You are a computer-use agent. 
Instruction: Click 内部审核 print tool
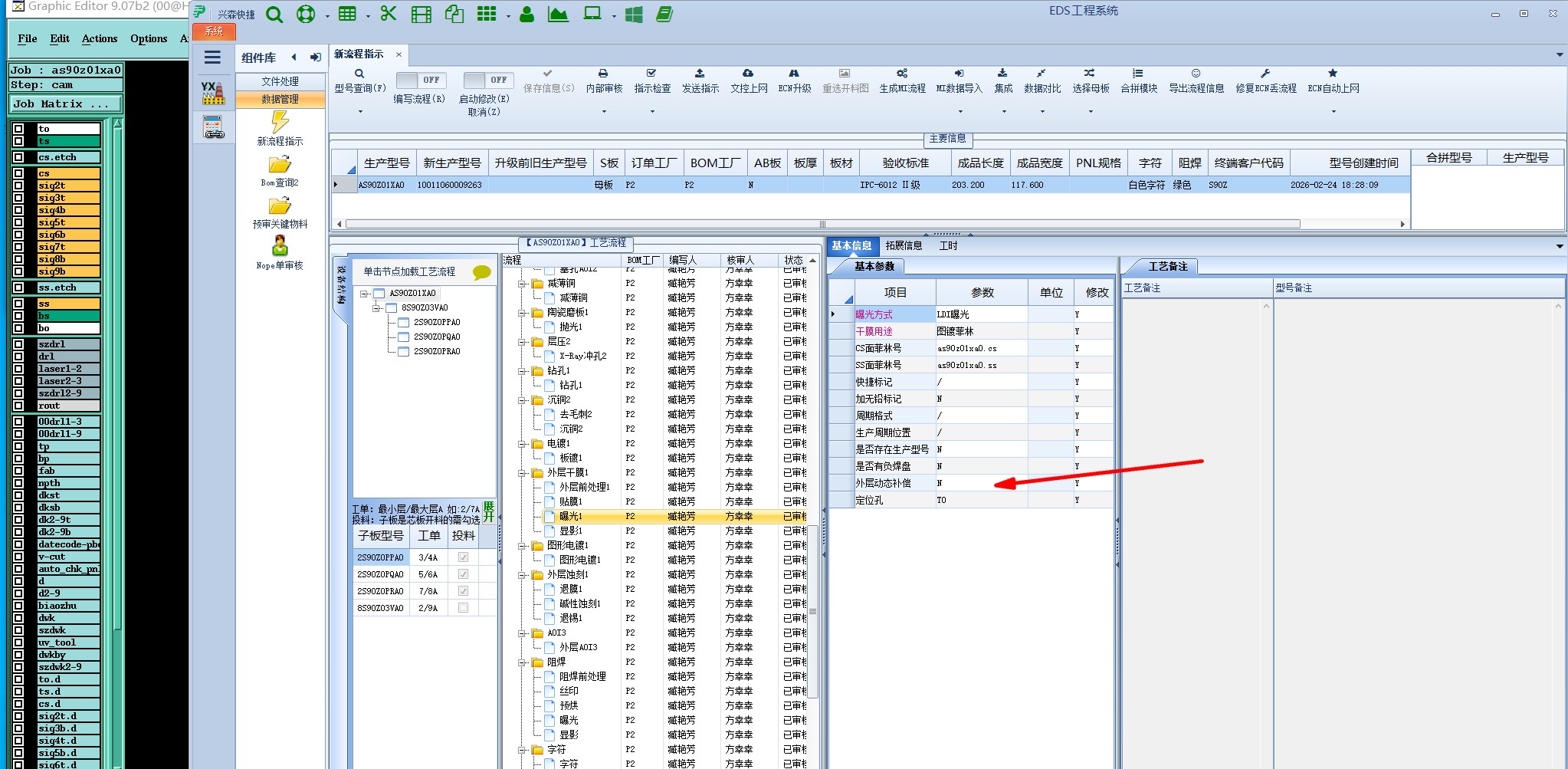tap(604, 81)
